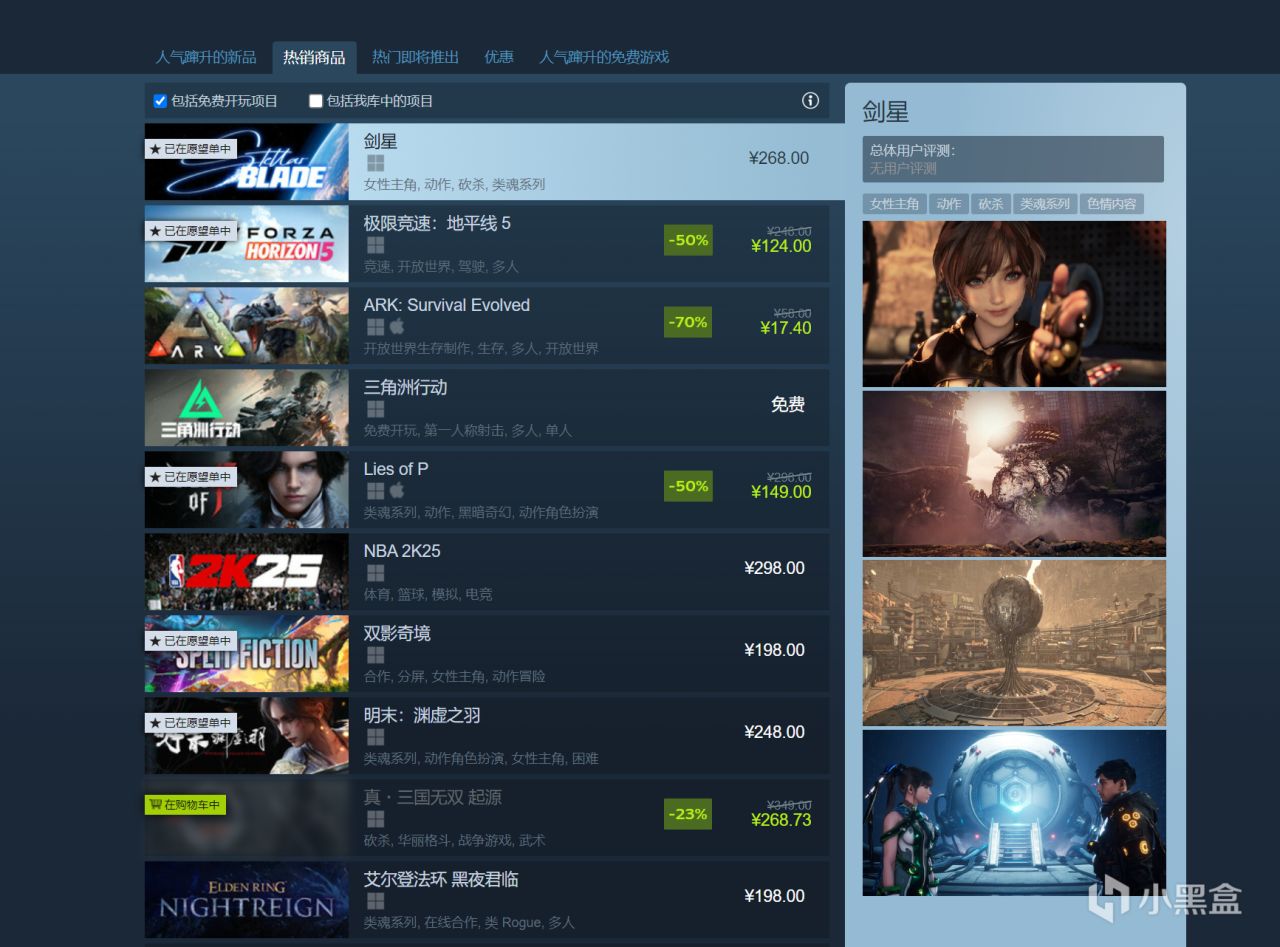Open 明末 game capsule image
Viewport: 1280px width, 947px height.
(x=247, y=736)
